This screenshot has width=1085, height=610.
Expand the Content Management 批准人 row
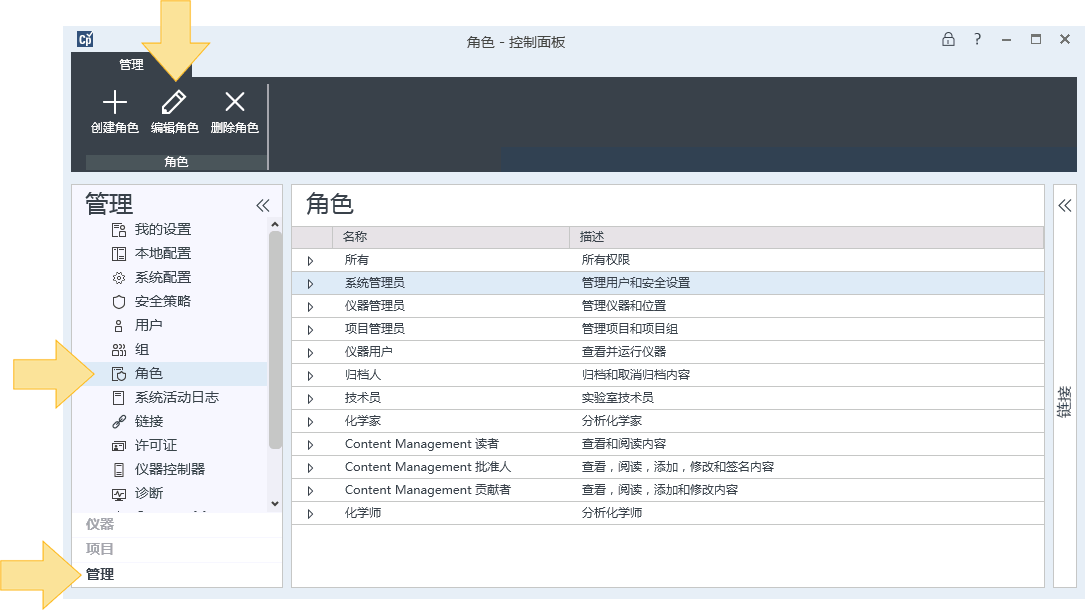point(310,468)
